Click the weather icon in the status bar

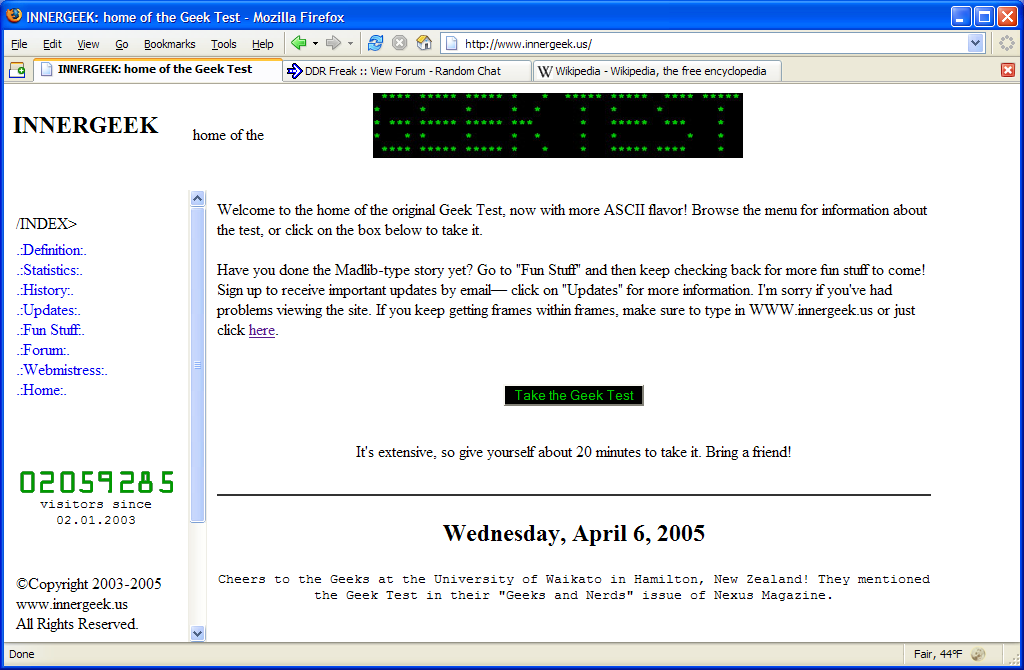pos(978,654)
